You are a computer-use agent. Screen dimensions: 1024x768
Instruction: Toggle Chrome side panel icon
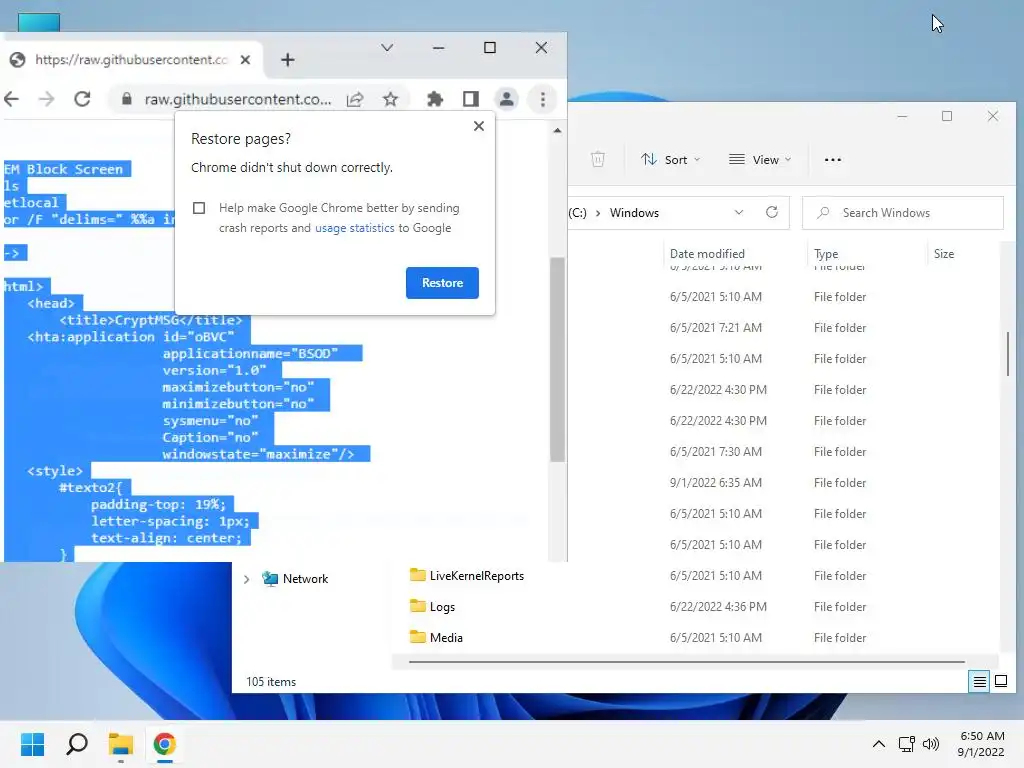coord(471,99)
